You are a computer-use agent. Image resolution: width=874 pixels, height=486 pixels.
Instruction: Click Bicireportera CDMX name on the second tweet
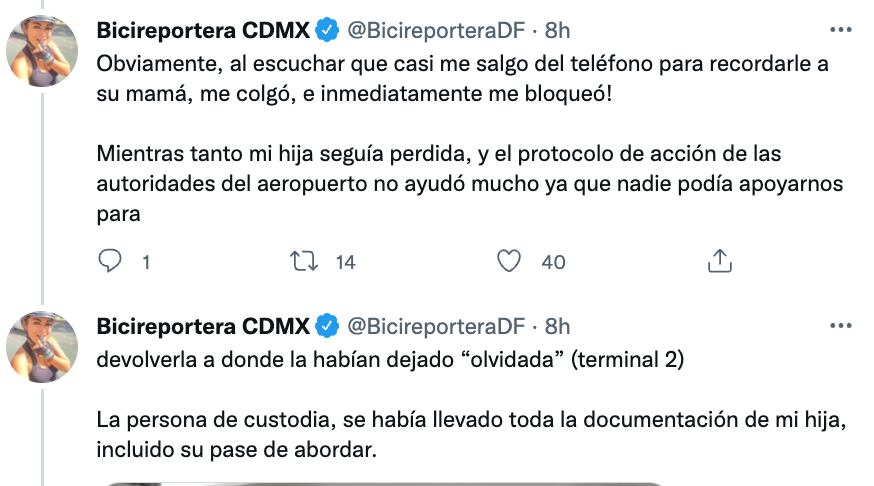[x=204, y=325]
